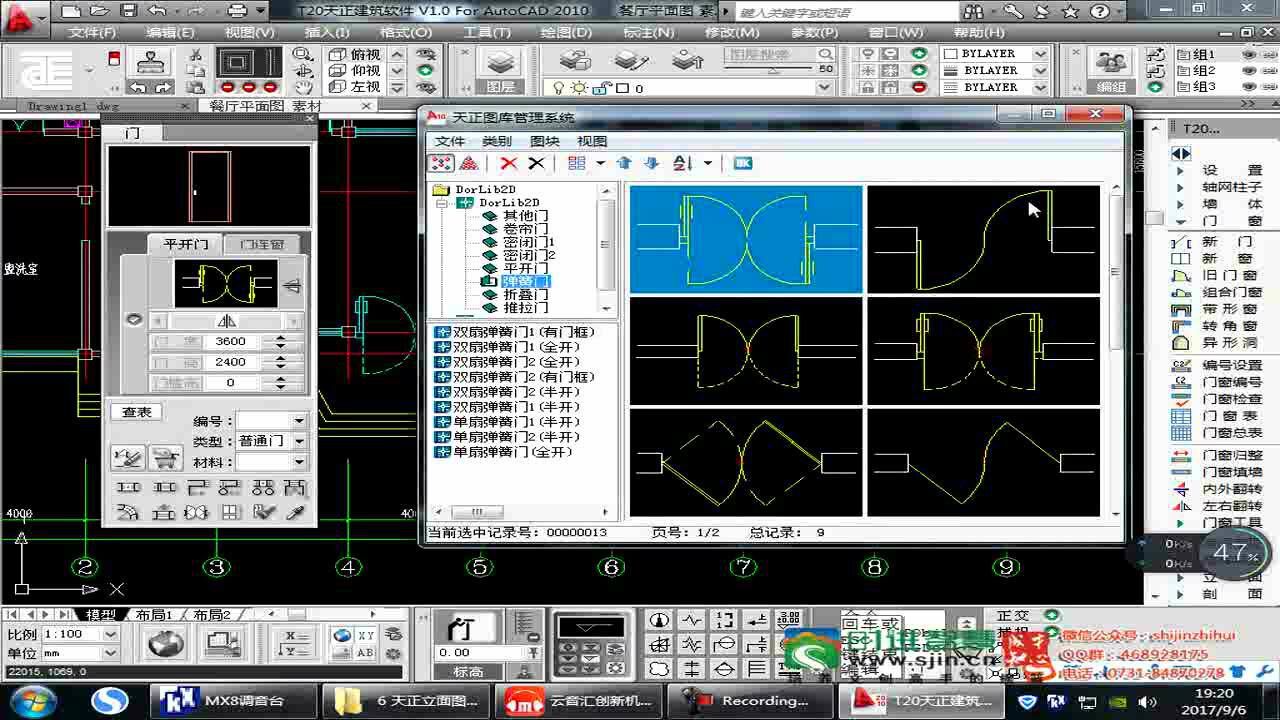1280x720 pixels.
Task: Open 文件(F) menu in AutoCAD menu bar
Action: click(x=92, y=32)
